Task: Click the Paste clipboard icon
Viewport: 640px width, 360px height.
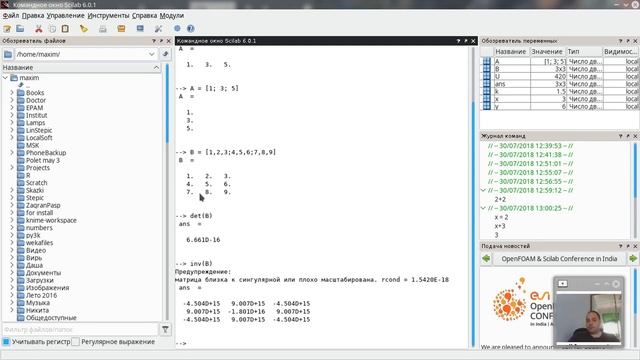Action: pos(65,29)
